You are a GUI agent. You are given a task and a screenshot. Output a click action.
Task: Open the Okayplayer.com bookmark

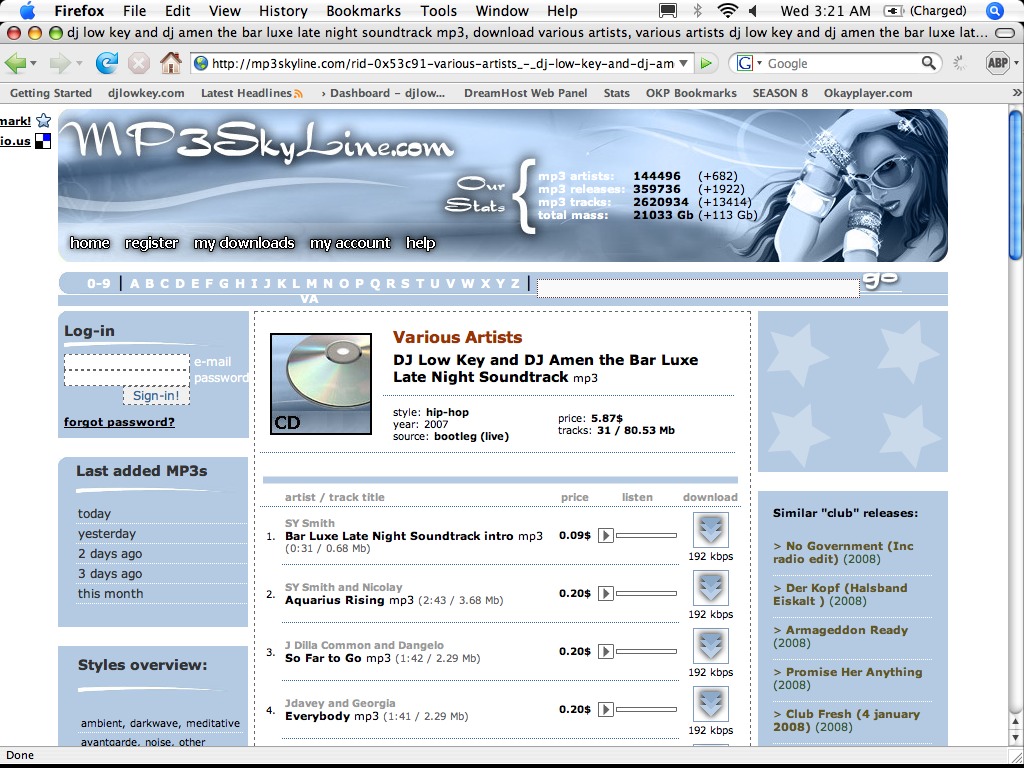tap(868, 93)
